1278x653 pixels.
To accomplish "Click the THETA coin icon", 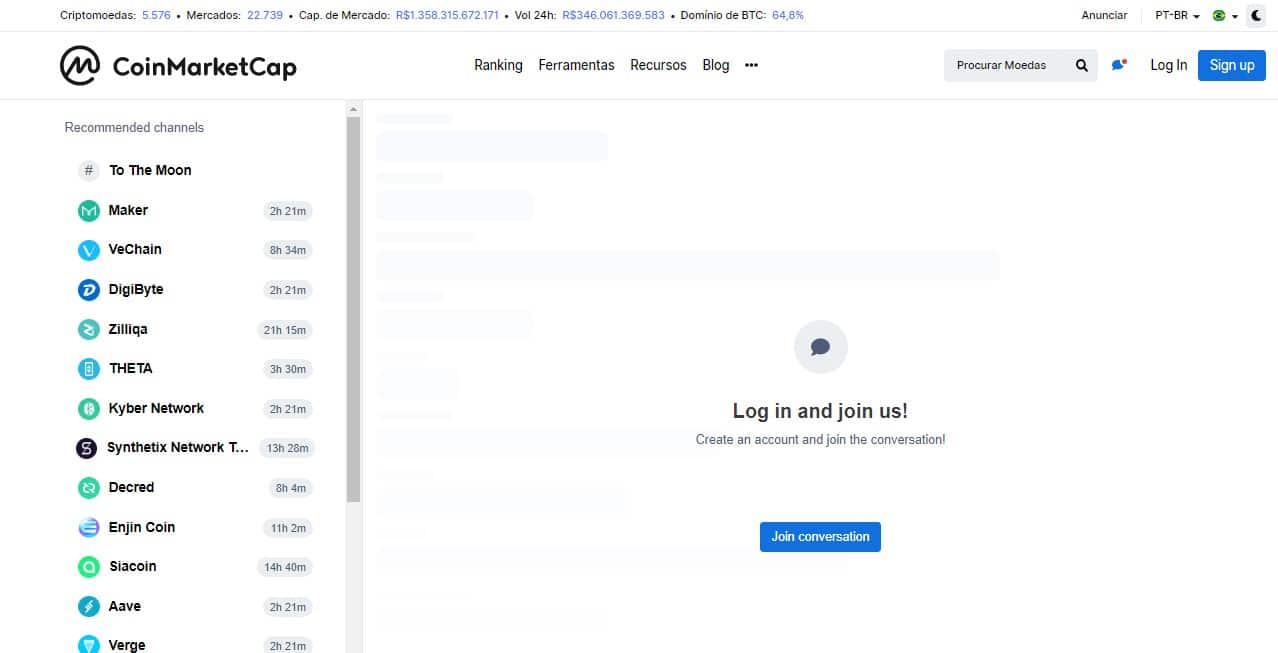I will 89,369.
